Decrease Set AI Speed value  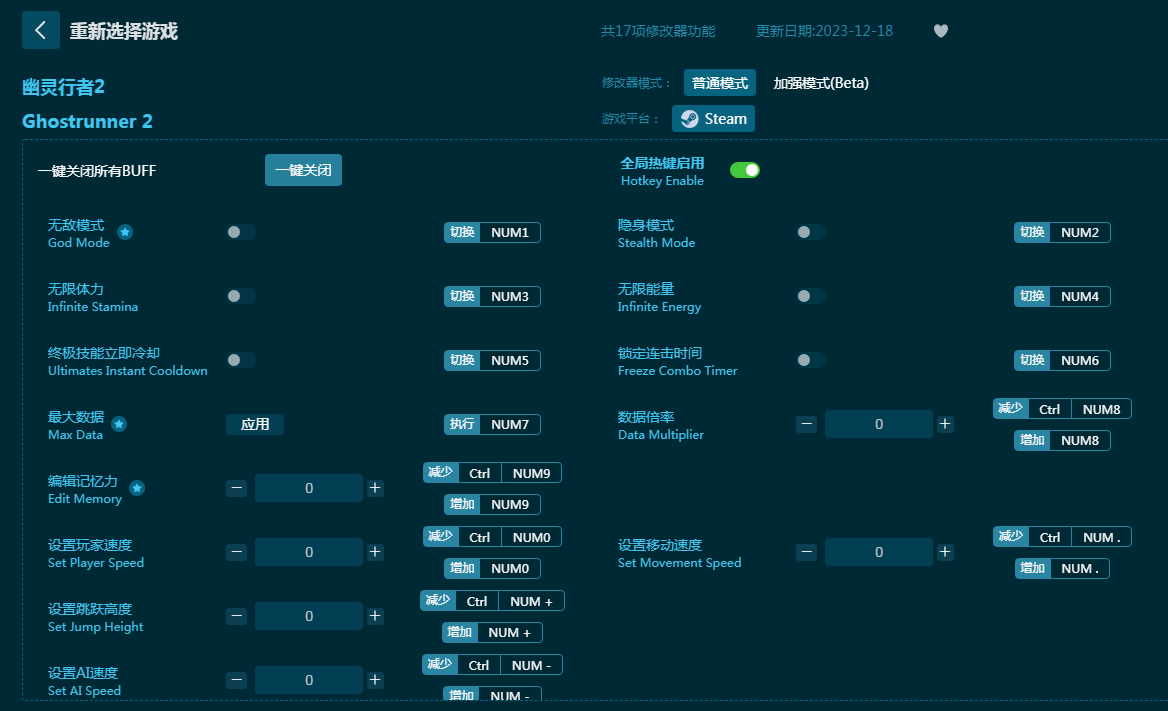237,680
